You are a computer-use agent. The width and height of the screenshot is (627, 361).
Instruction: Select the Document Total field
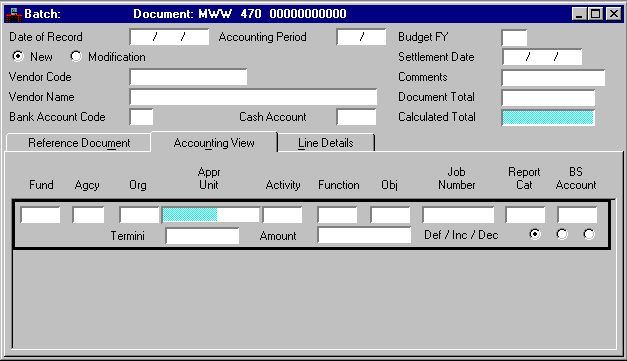(x=548, y=98)
